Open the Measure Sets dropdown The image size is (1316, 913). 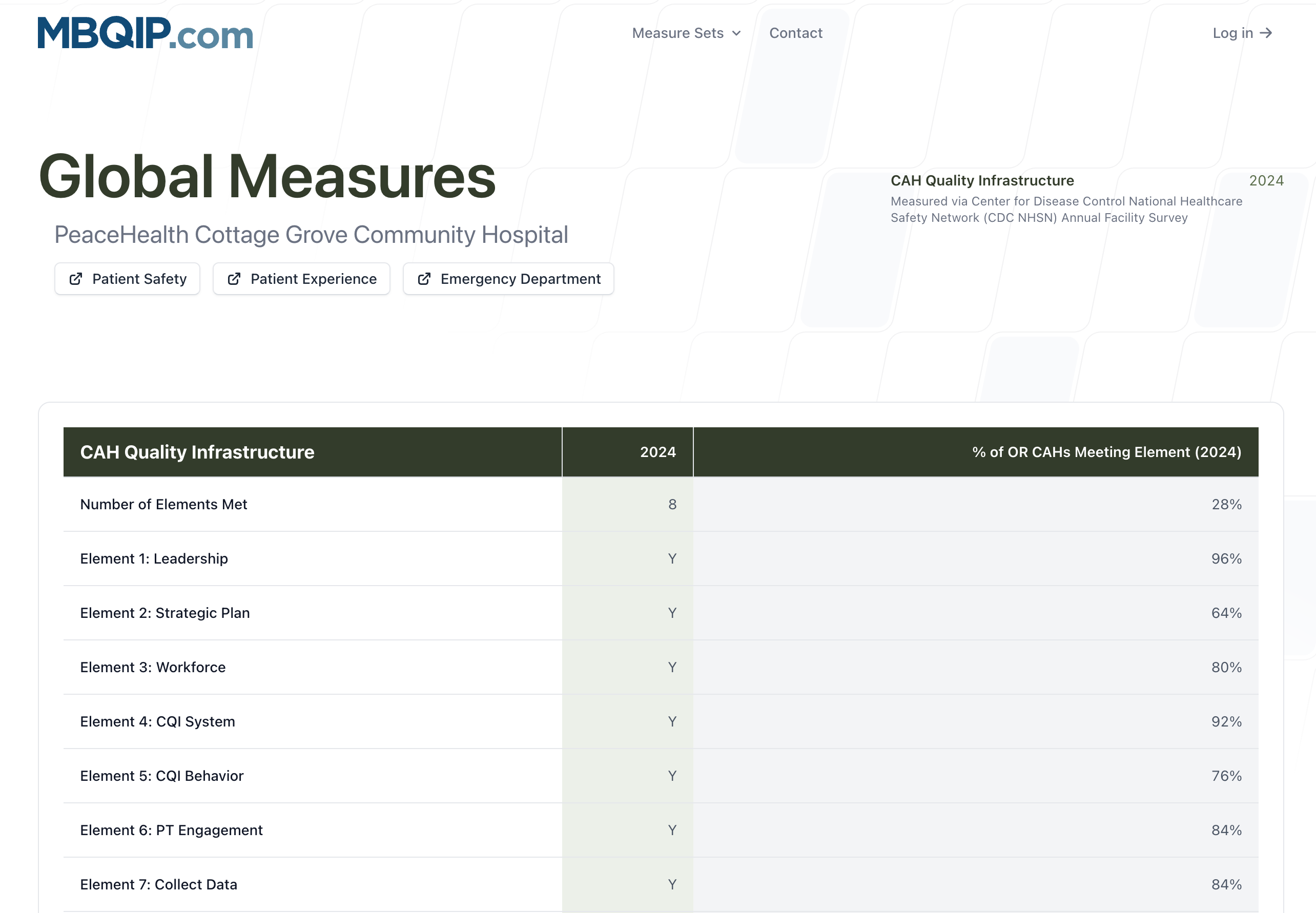(686, 33)
